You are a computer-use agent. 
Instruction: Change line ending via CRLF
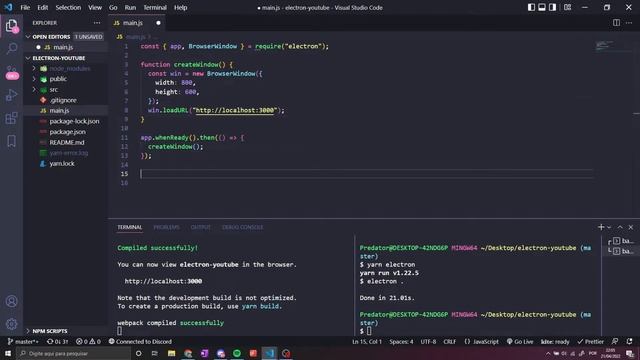449,342
